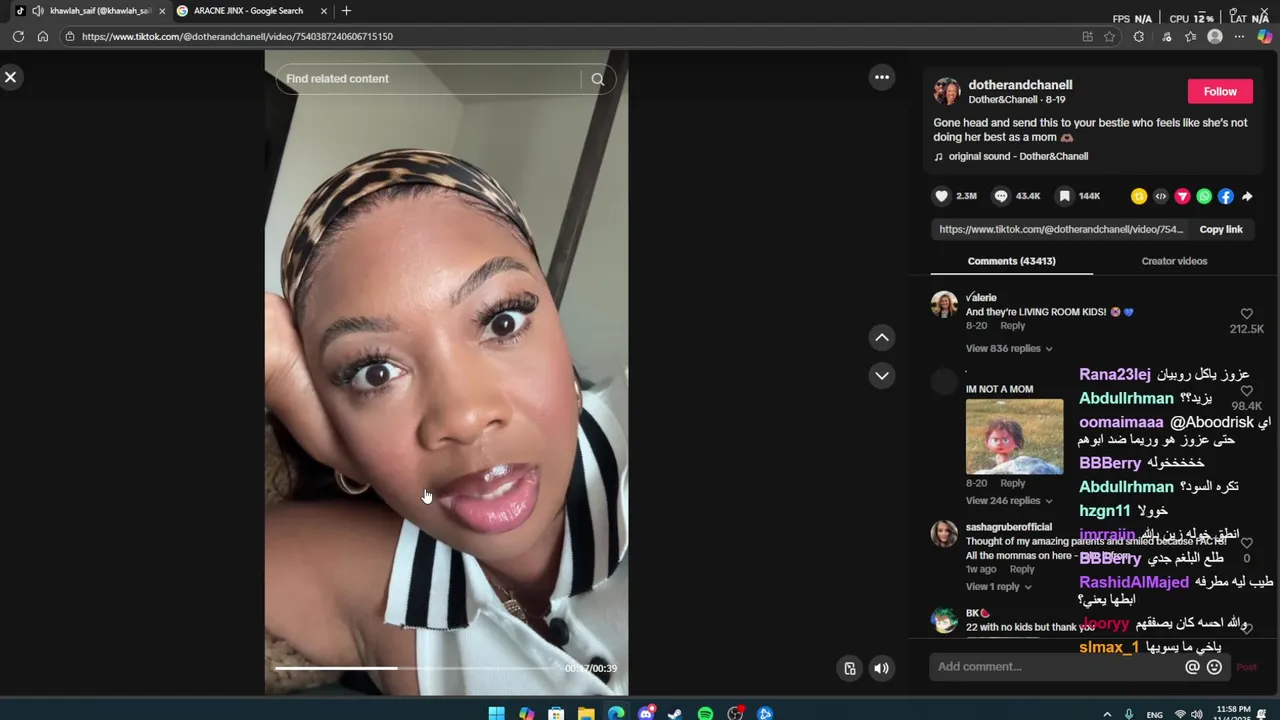Image resolution: width=1280 pixels, height=720 pixels.
Task: Reply to the IM NOT A MOM comment
Action: tap(1013, 483)
